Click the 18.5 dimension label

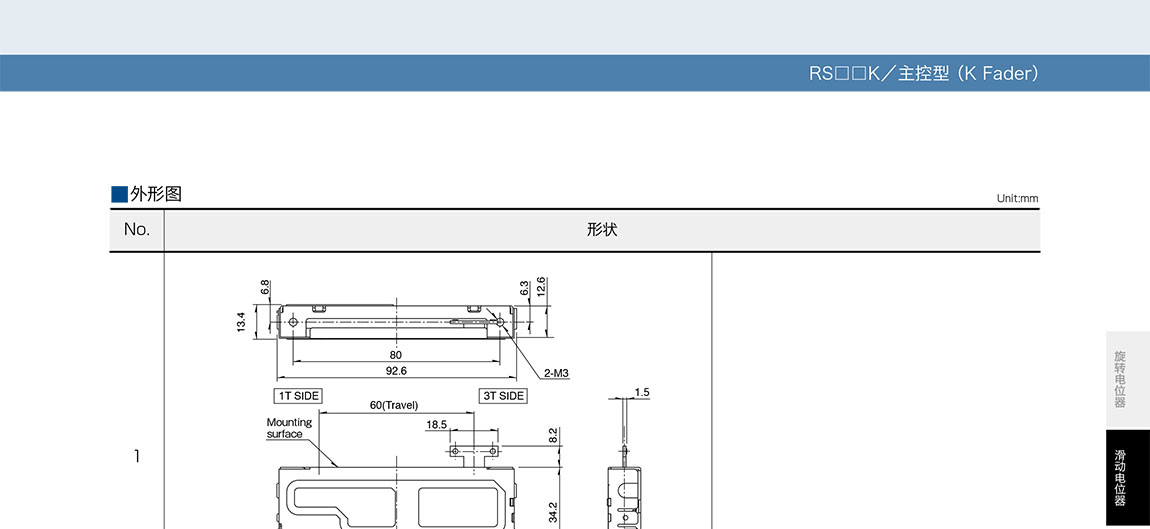click(x=437, y=424)
